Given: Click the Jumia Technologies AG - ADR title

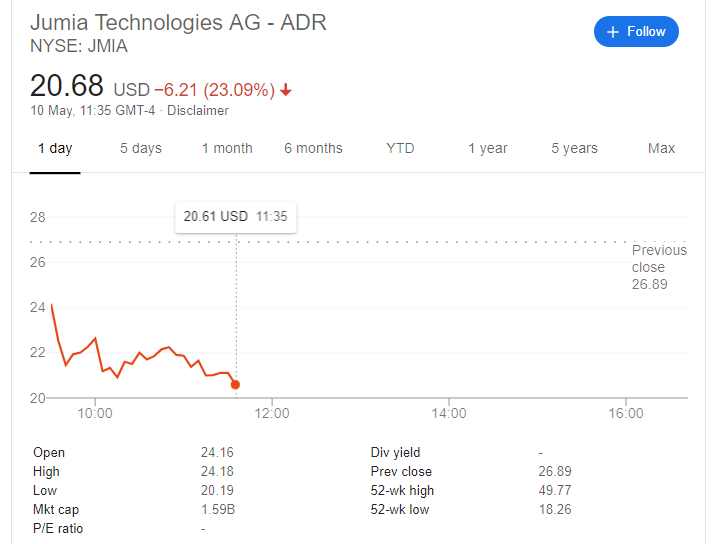Looking at the screenshot, I should (178, 22).
